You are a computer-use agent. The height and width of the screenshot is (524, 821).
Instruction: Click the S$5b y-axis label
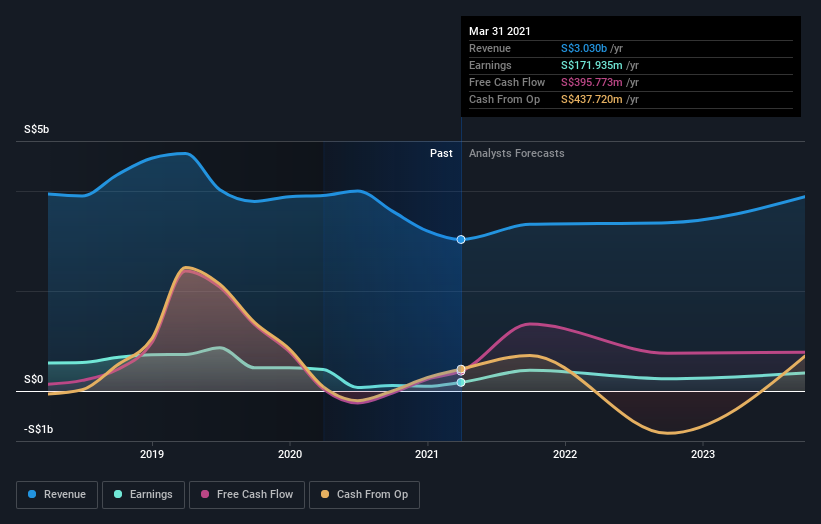37,129
